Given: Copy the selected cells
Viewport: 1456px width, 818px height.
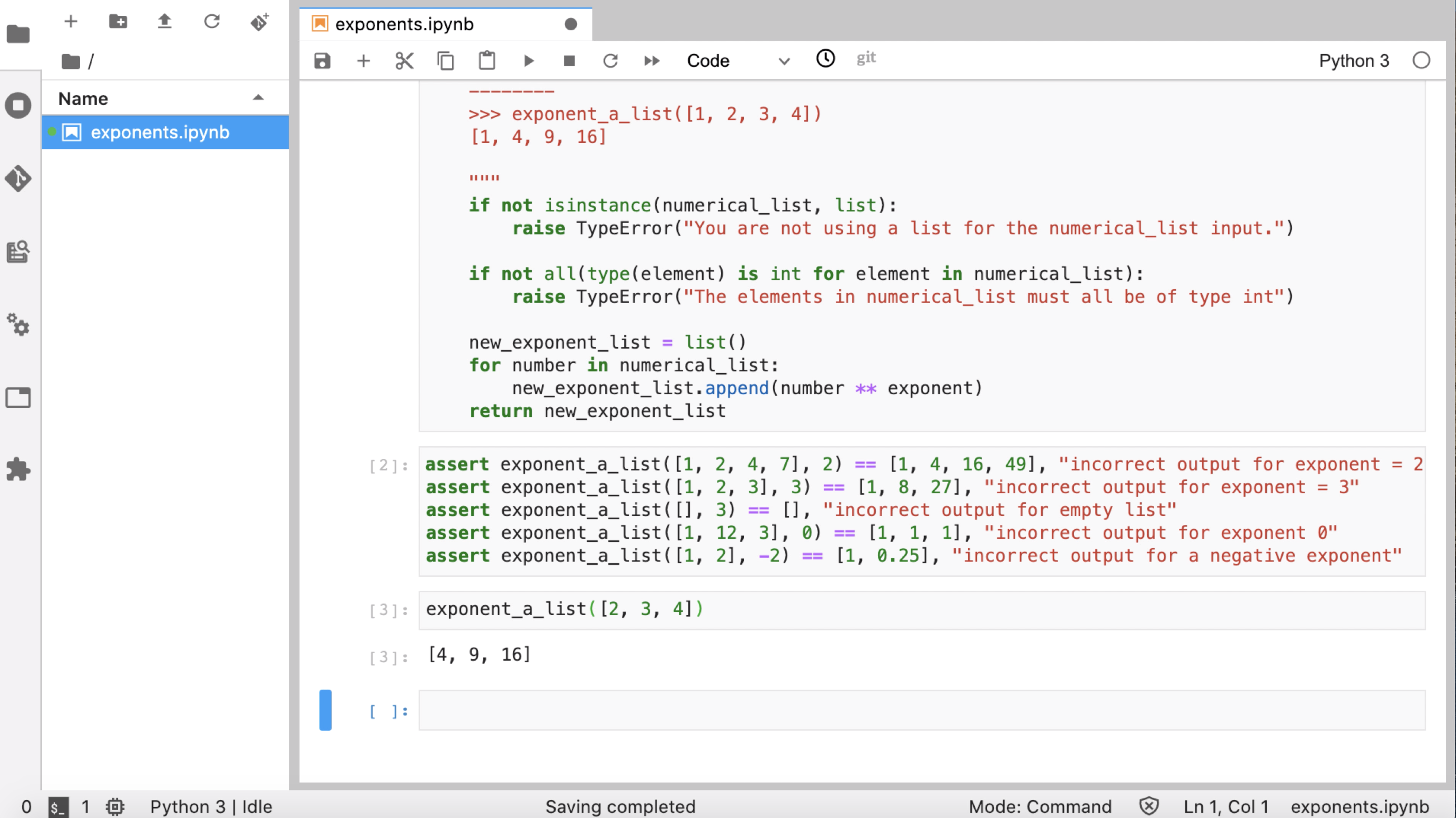Looking at the screenshot, I should pyautogui.click(x=446, y=60).
